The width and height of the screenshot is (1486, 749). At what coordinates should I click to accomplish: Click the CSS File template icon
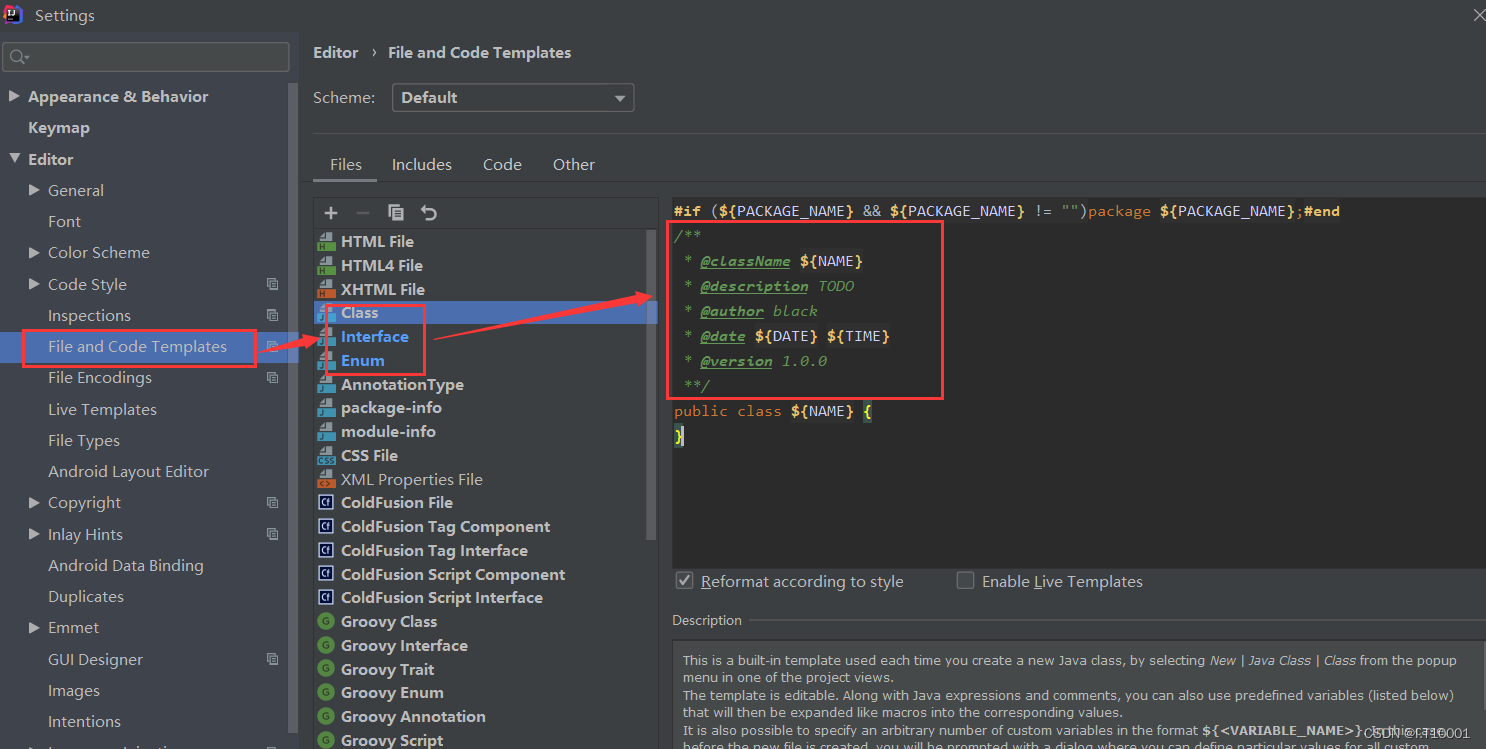(325, 456)
